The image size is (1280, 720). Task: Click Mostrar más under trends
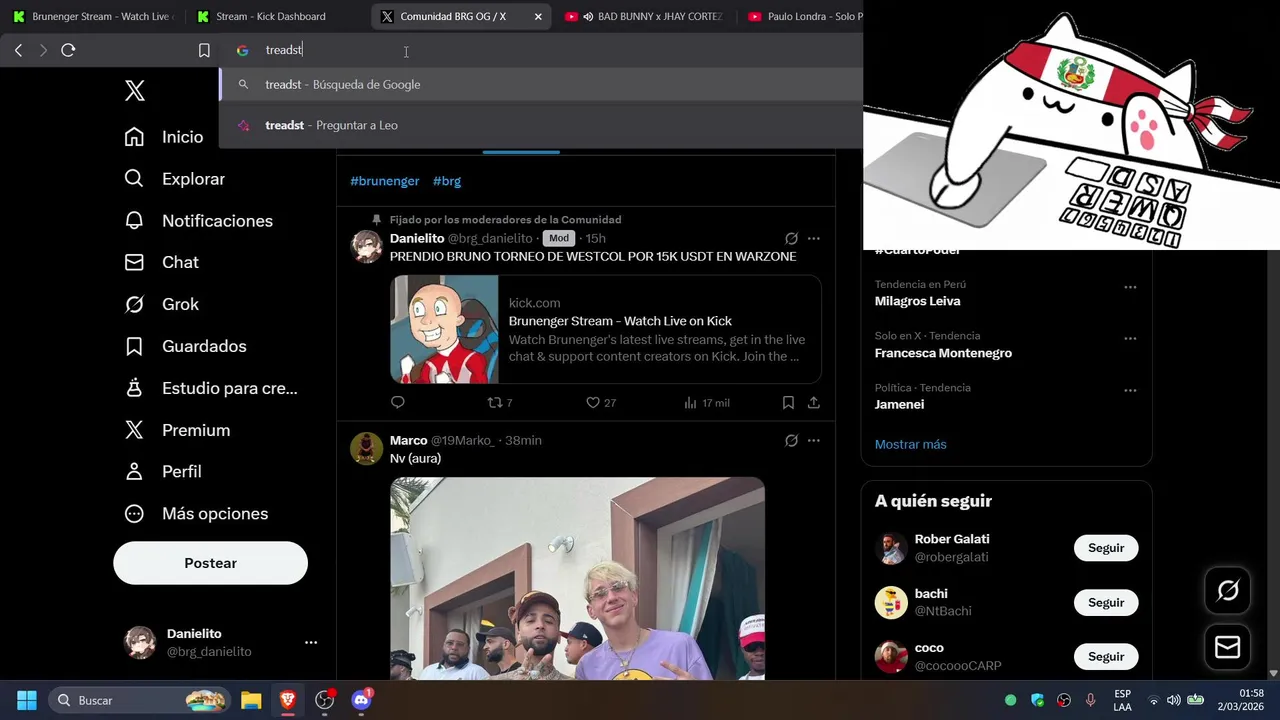910,444
